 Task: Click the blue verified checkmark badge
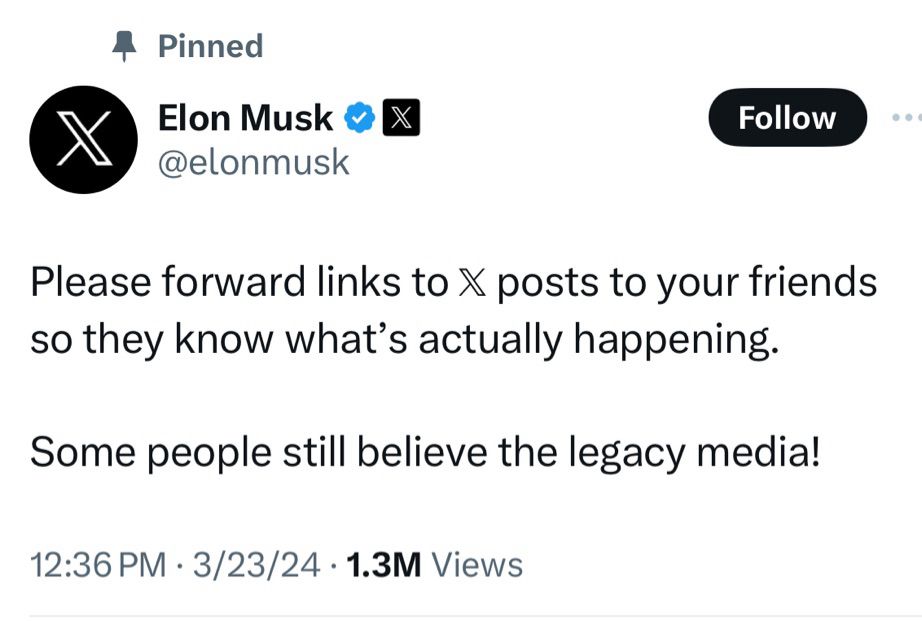tap(357, 117)
